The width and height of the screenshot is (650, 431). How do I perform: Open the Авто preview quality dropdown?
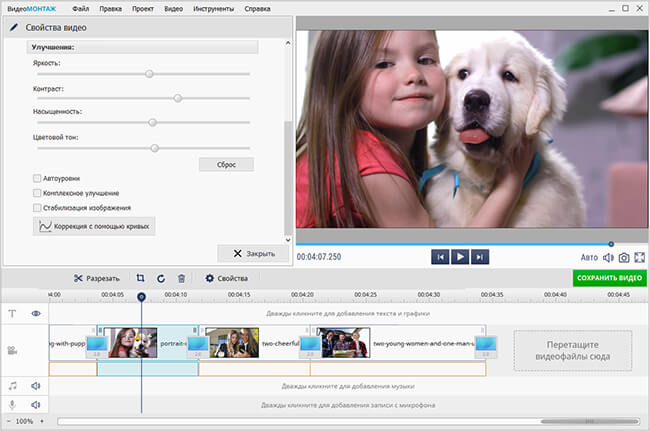click(x=589, y=257)
